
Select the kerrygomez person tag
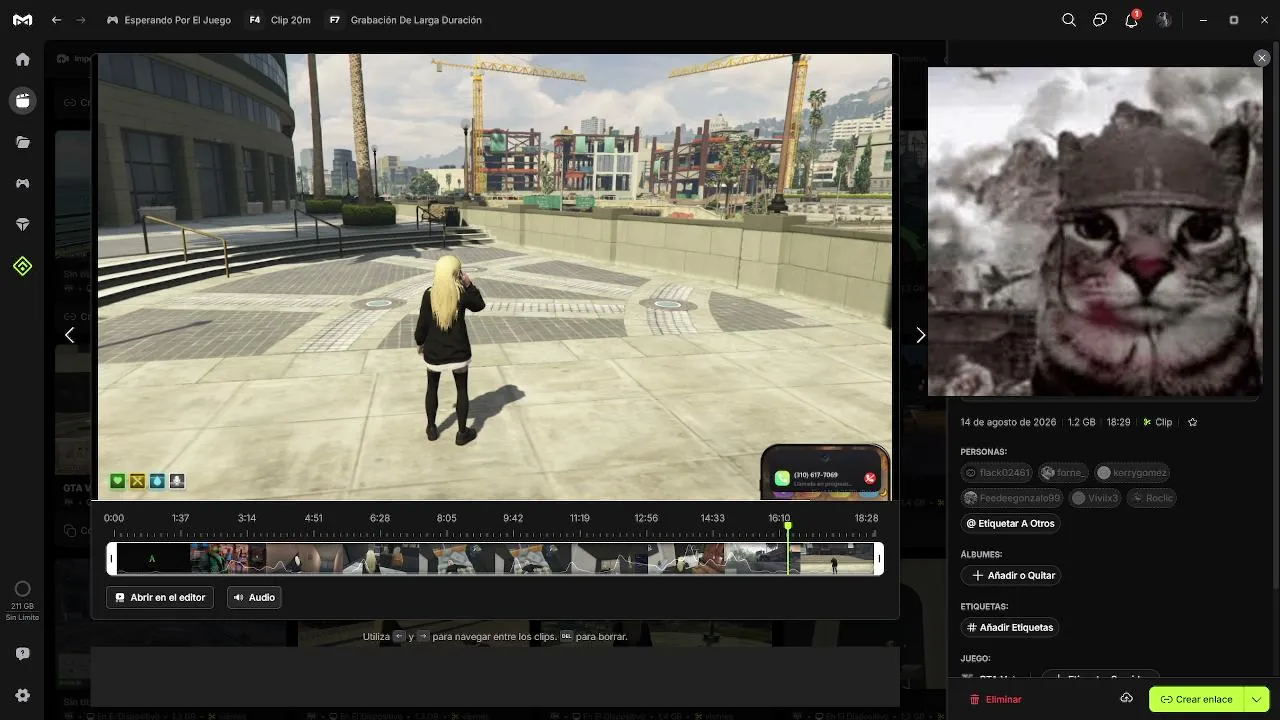tap(1132, 472)
